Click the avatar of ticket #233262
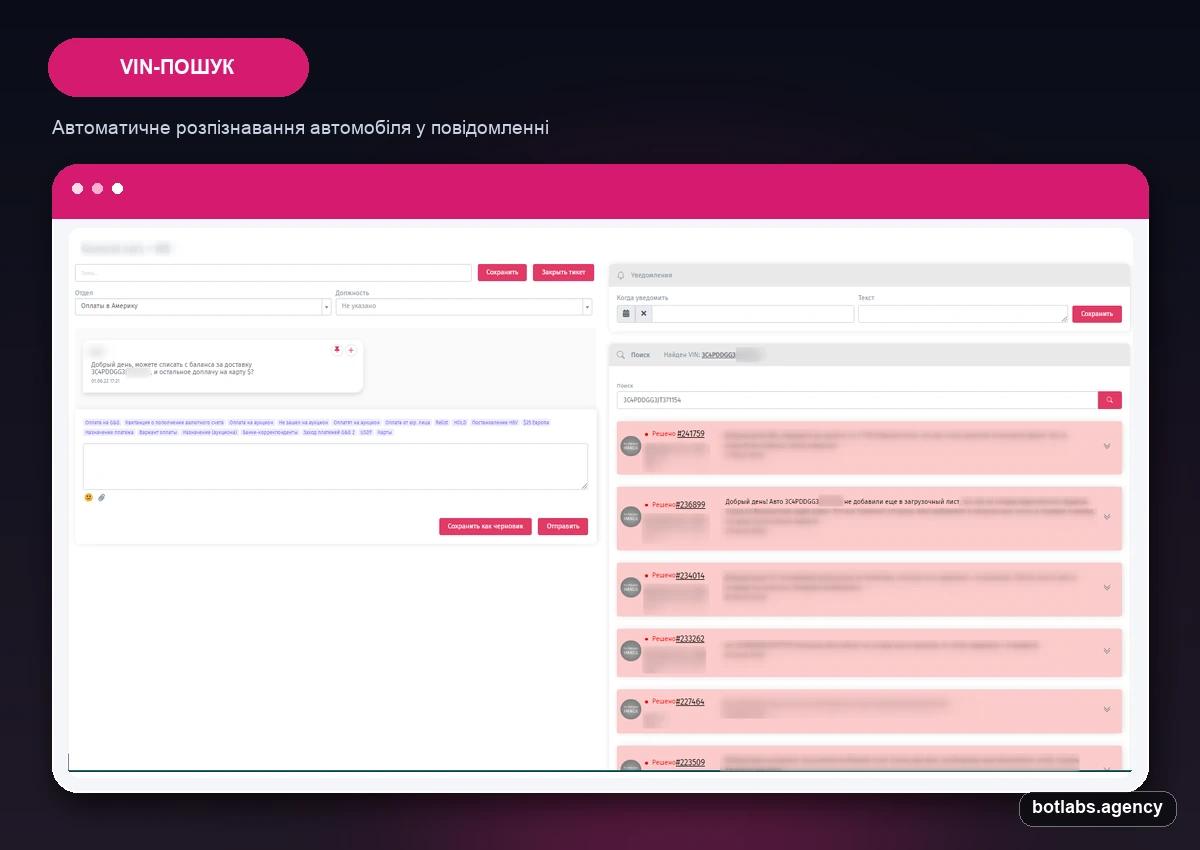The image size is (1200, 850). [631, 652]
